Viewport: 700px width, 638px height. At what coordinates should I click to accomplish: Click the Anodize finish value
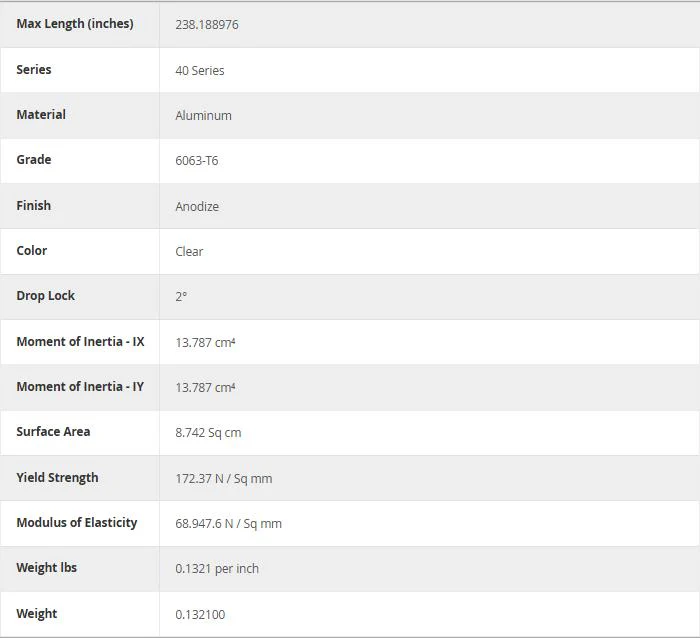197,207
